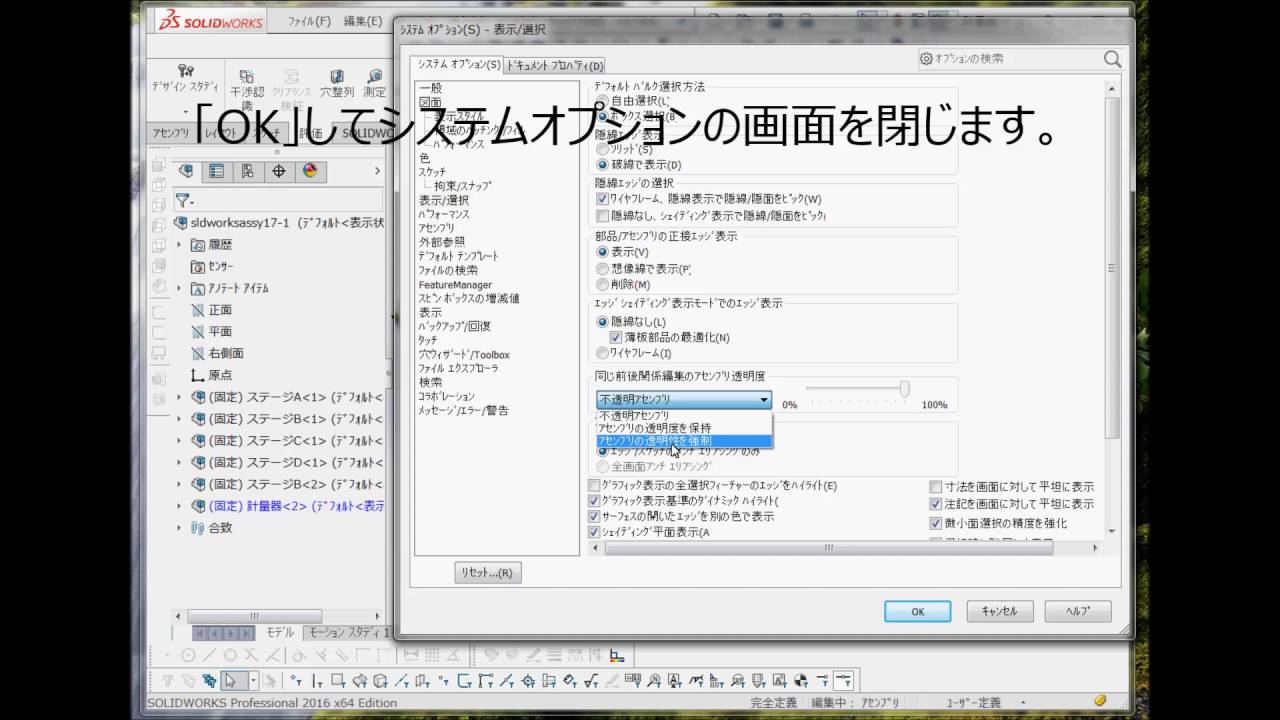This screenshot has width=1280, height=720.
Task: Toggle サーフェスの開いたエッジを別の色で表示 checkbox
Action: [594, 516]
